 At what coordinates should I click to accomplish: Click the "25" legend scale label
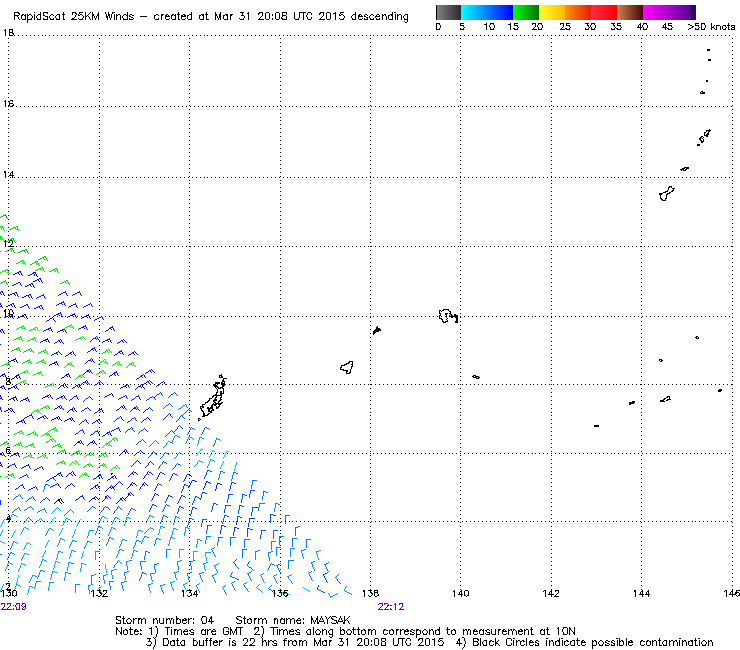(565, 26)
